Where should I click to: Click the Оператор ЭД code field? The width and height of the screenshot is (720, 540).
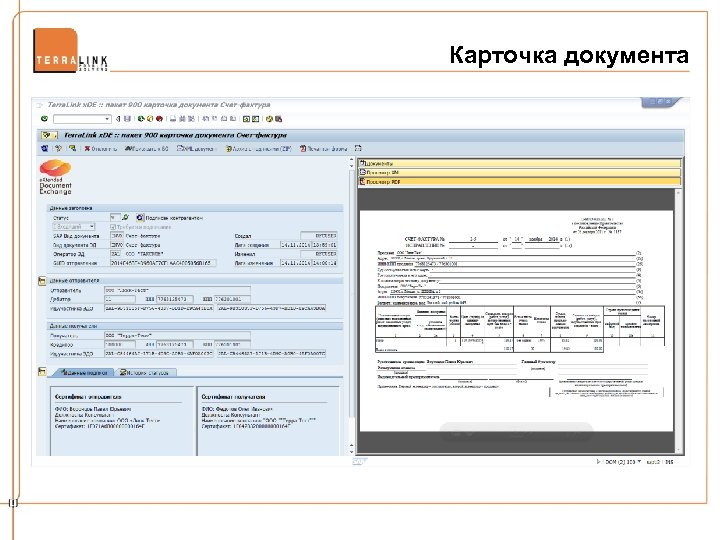(x=116, y=254)
